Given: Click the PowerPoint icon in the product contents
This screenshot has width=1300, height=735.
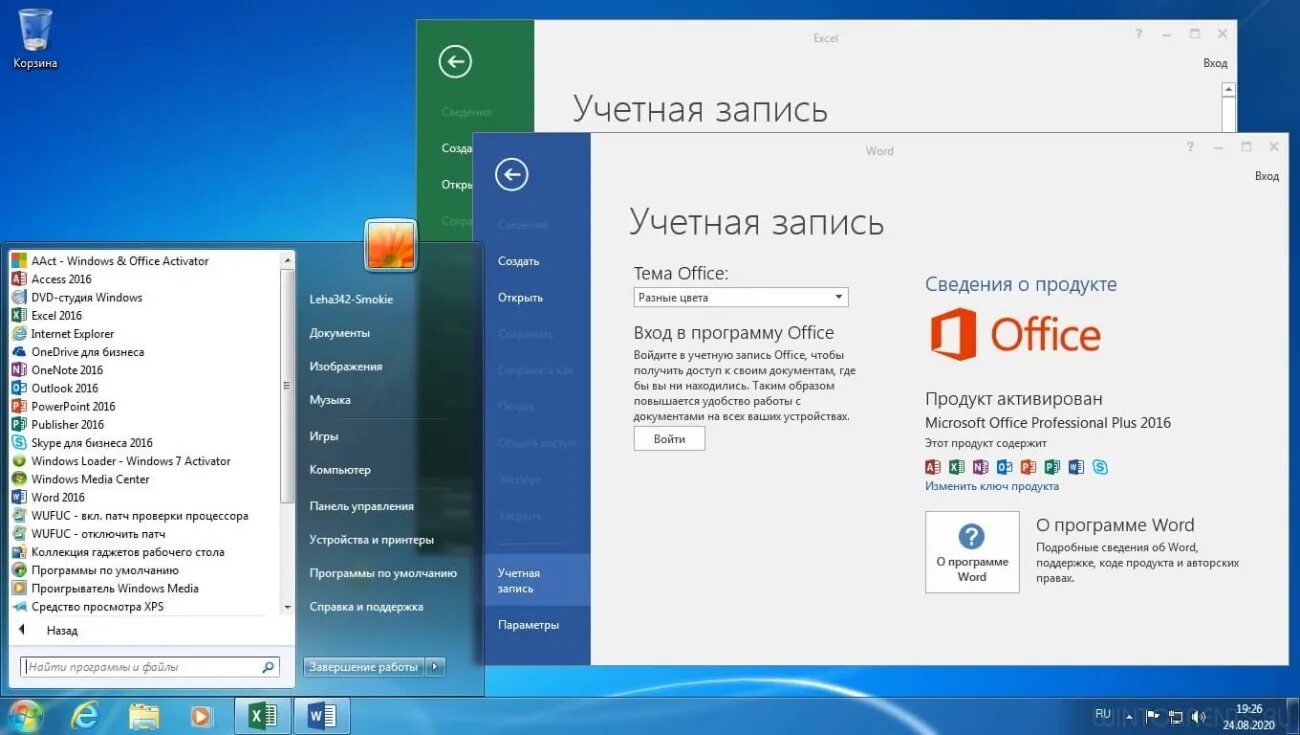Looking at the screenshot, I should pos(1028,467).
